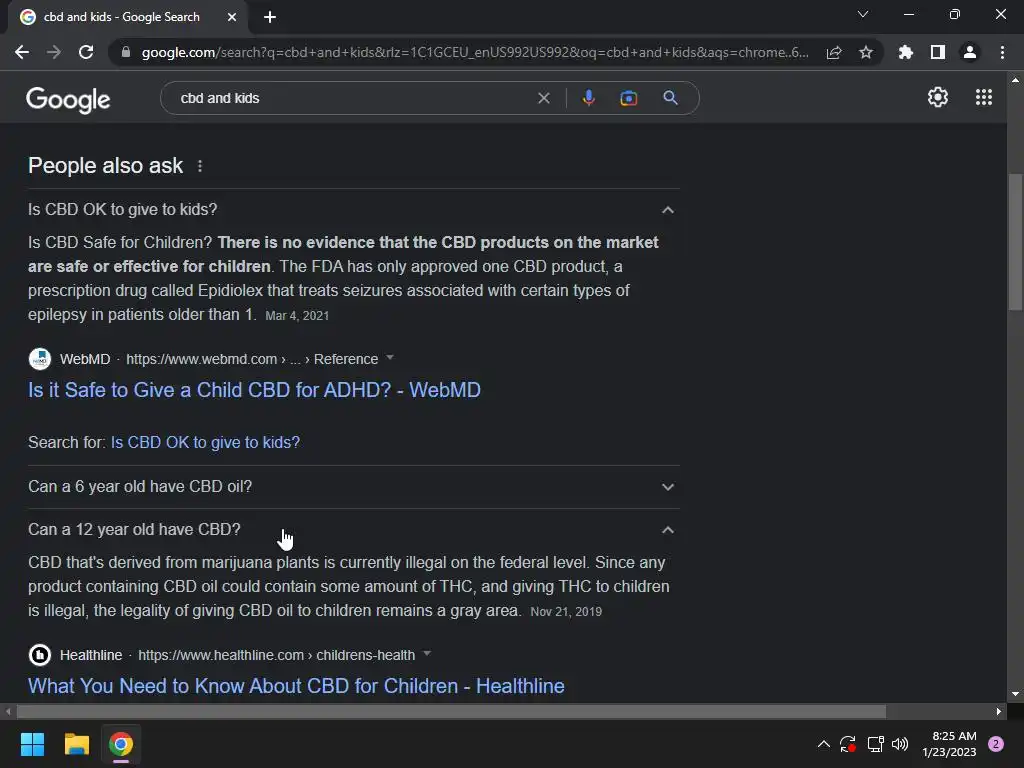Click the Chrome taskbar icon
The width and height of the screenshot is (1024, 768).
pyautogui.click(x=121, y=744)
